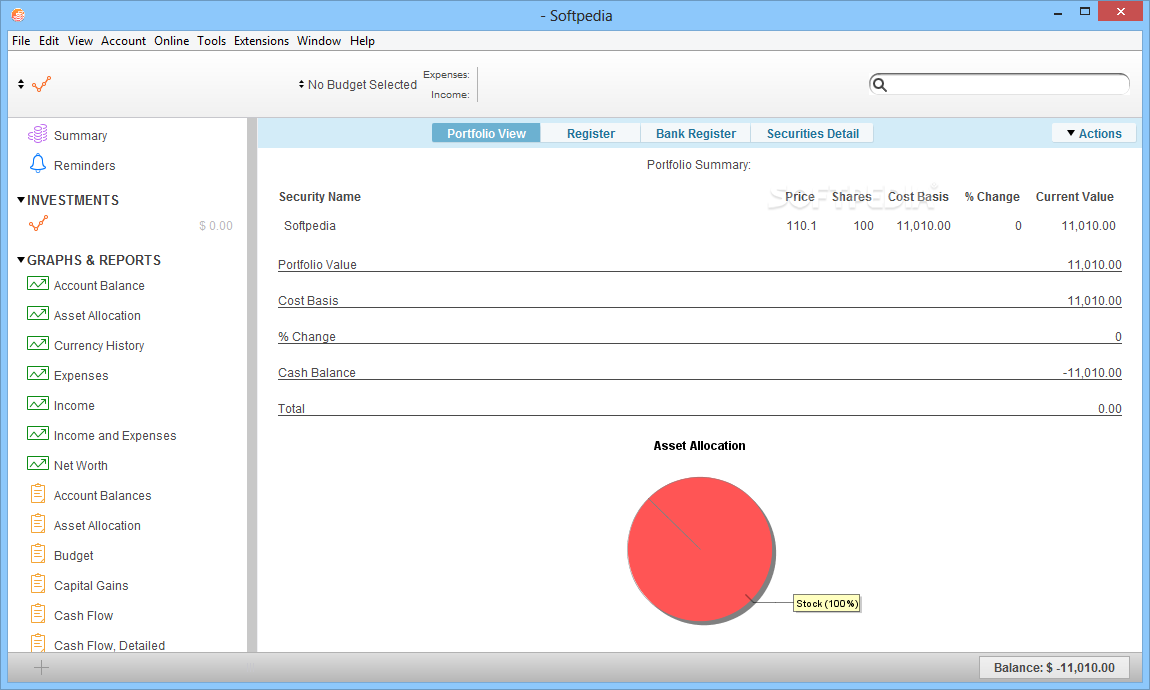Open the Expenses graph icon
This screenshot has height=690, width=1150.
(38, 374)
